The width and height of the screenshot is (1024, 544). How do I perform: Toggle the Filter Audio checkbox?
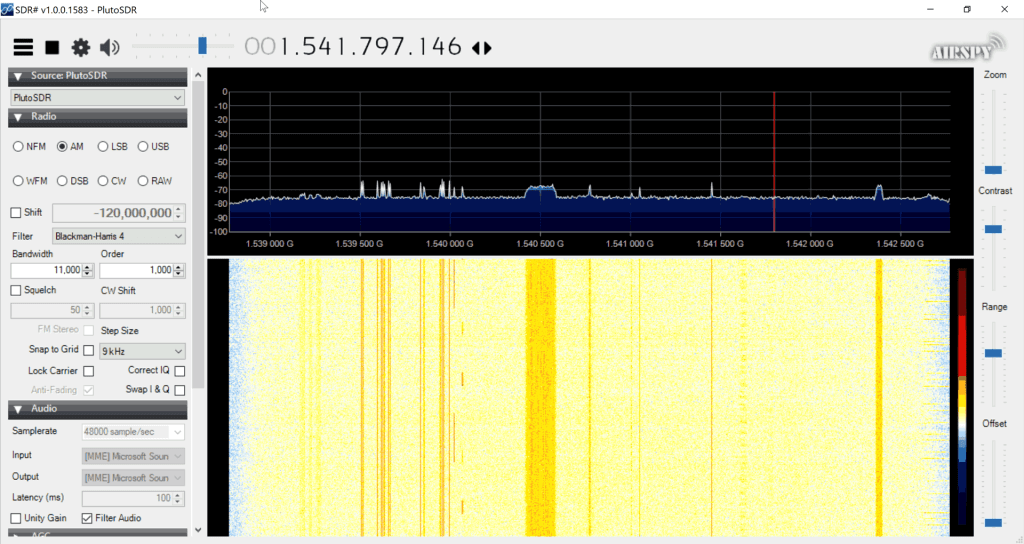(86, 518)
